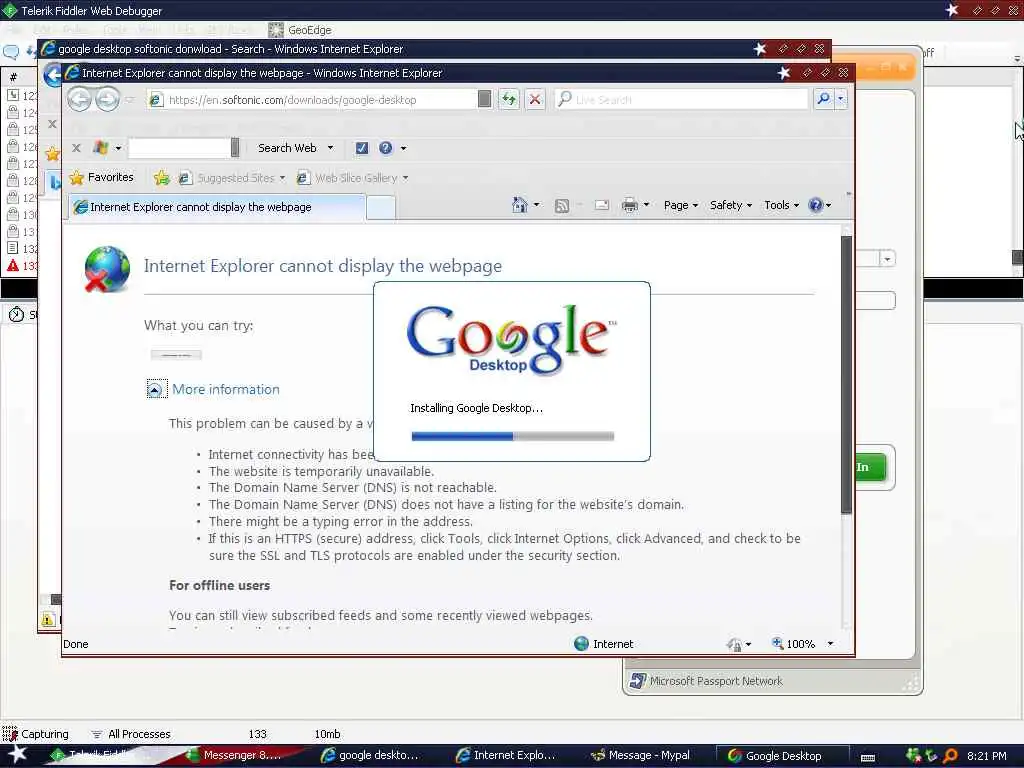Open the Safety menu dropdown
1024x768 pixels.
coord(731,205)
